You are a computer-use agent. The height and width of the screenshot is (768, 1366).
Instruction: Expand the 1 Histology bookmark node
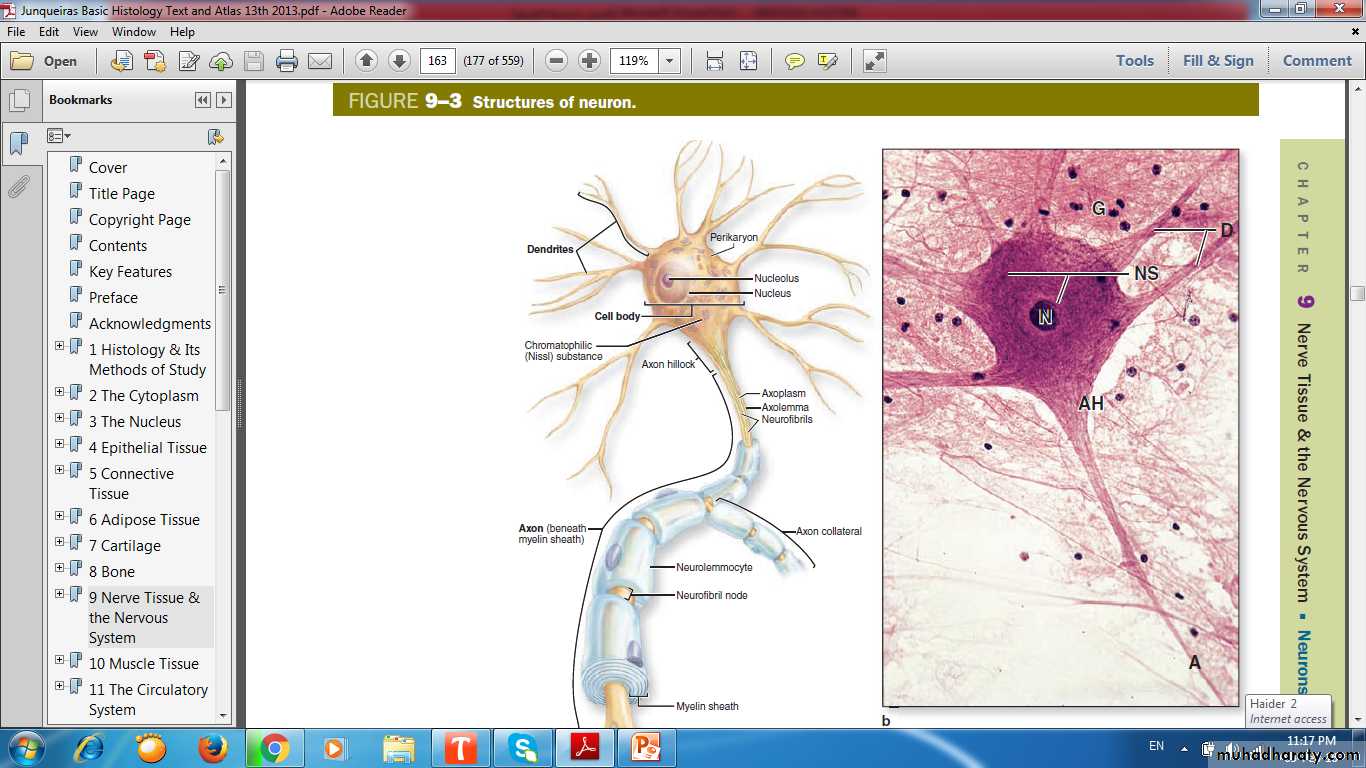60,346
